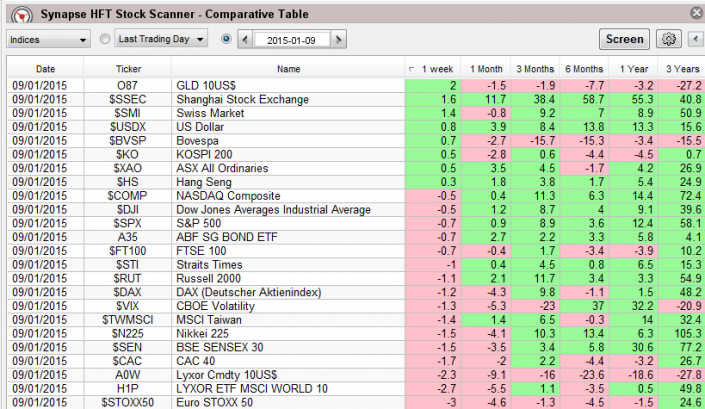Click the next date arrow

pos(340,39)
